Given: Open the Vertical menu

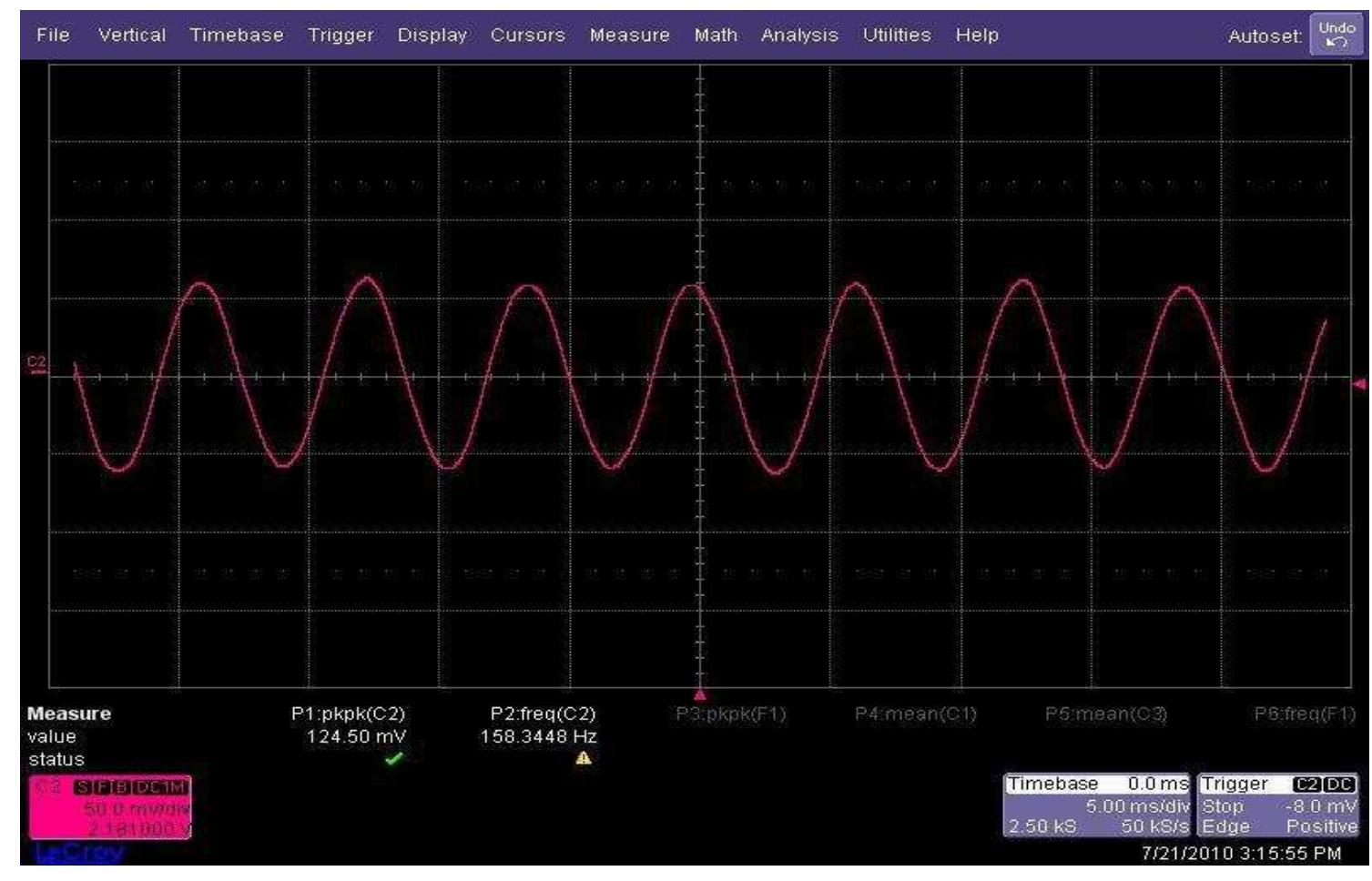Looking at the screenshot, I should [132, 35].
